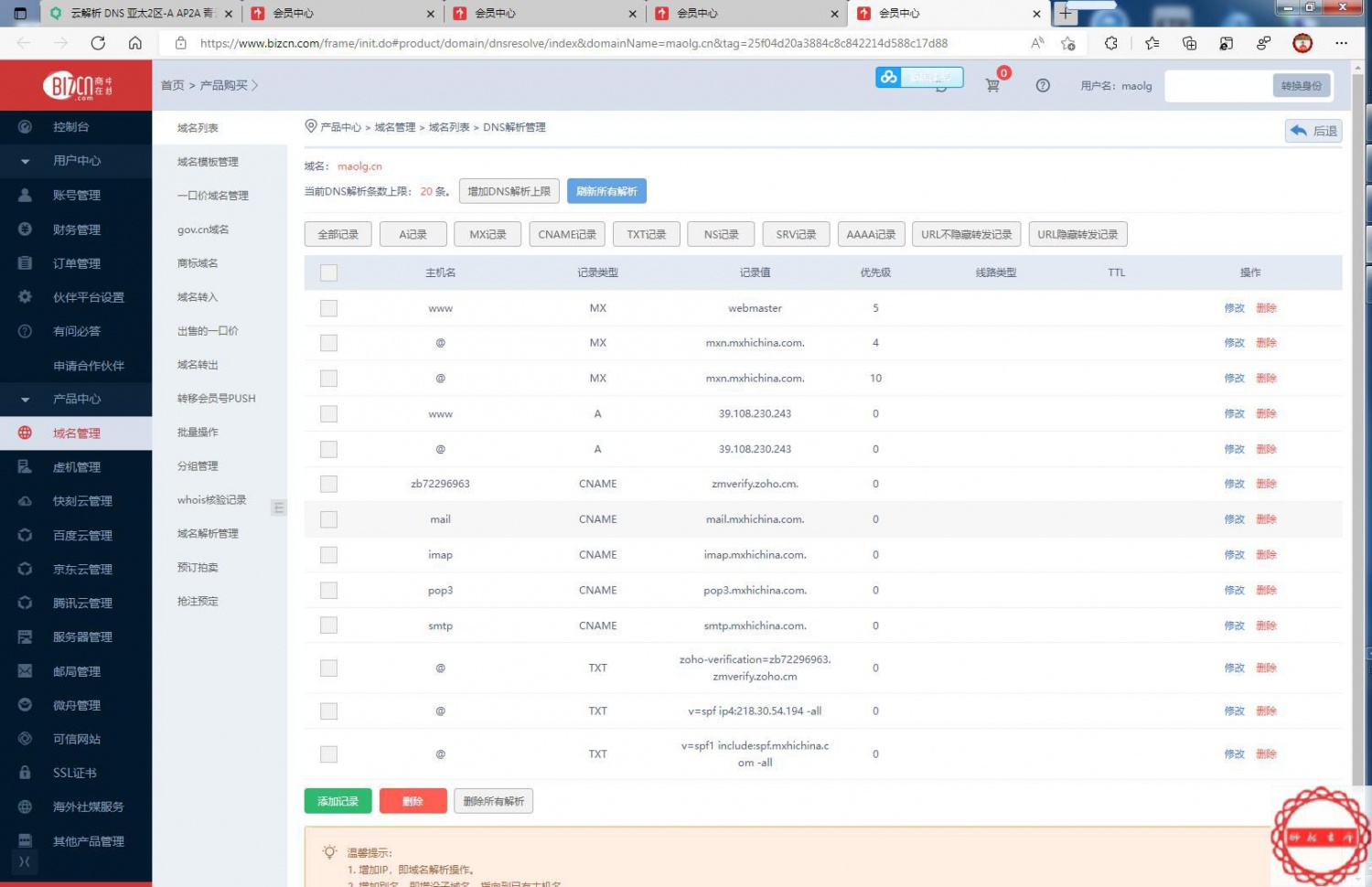Expand the 产品购买 breadcrumb chevron
The height and width of the screenshot is (887, 1372).
click(x=254, y=85)
